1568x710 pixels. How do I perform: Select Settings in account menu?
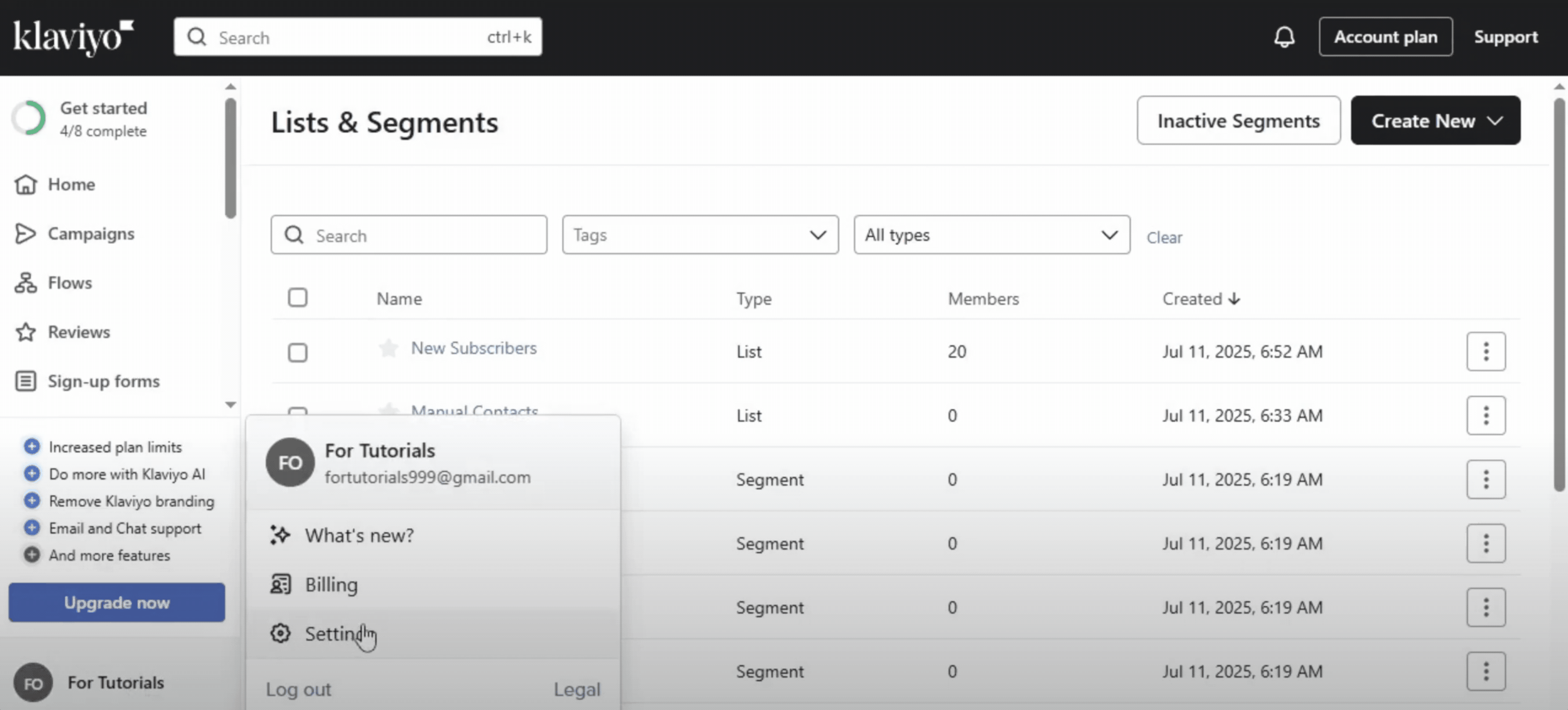pos(433,634)
